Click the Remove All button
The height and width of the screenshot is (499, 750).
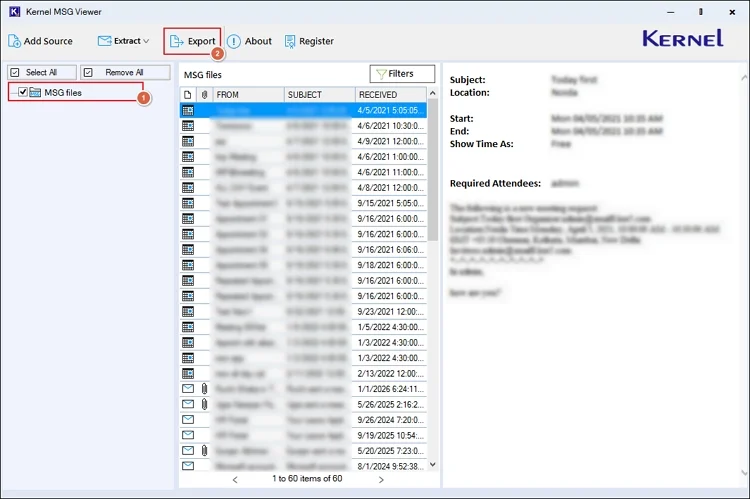pyautogui.click(x=125, y=72)
